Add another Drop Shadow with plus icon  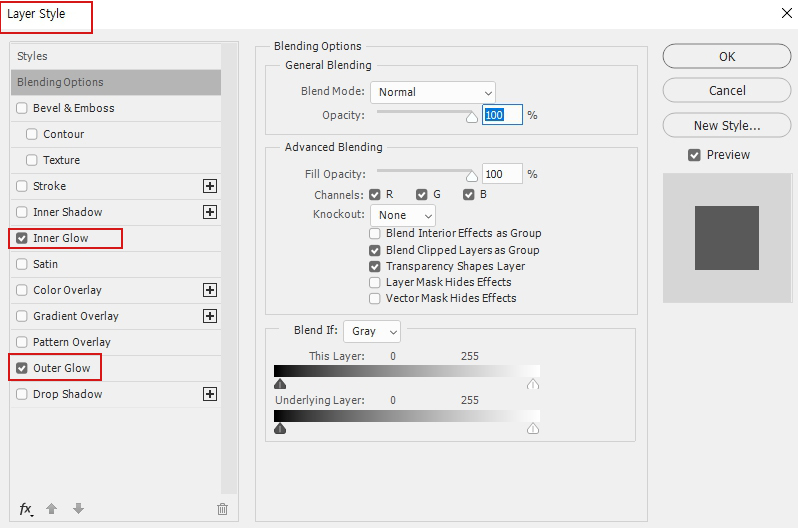[x=210, y=394]
